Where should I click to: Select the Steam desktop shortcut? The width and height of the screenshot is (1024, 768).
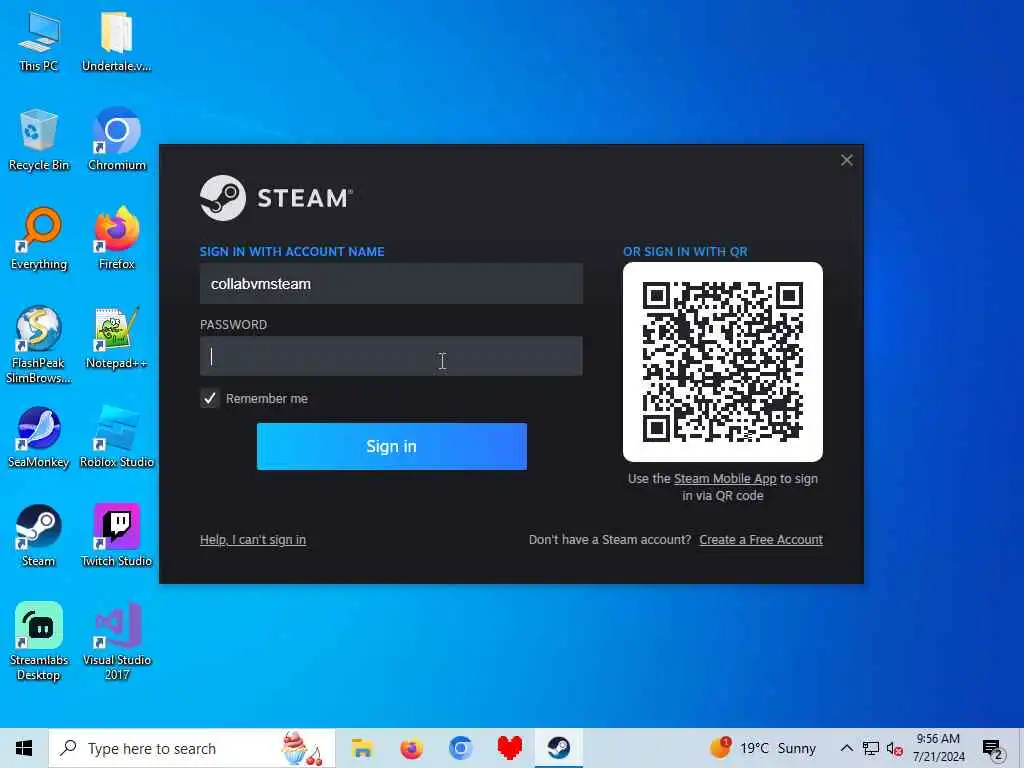click(x=39, y=536)
